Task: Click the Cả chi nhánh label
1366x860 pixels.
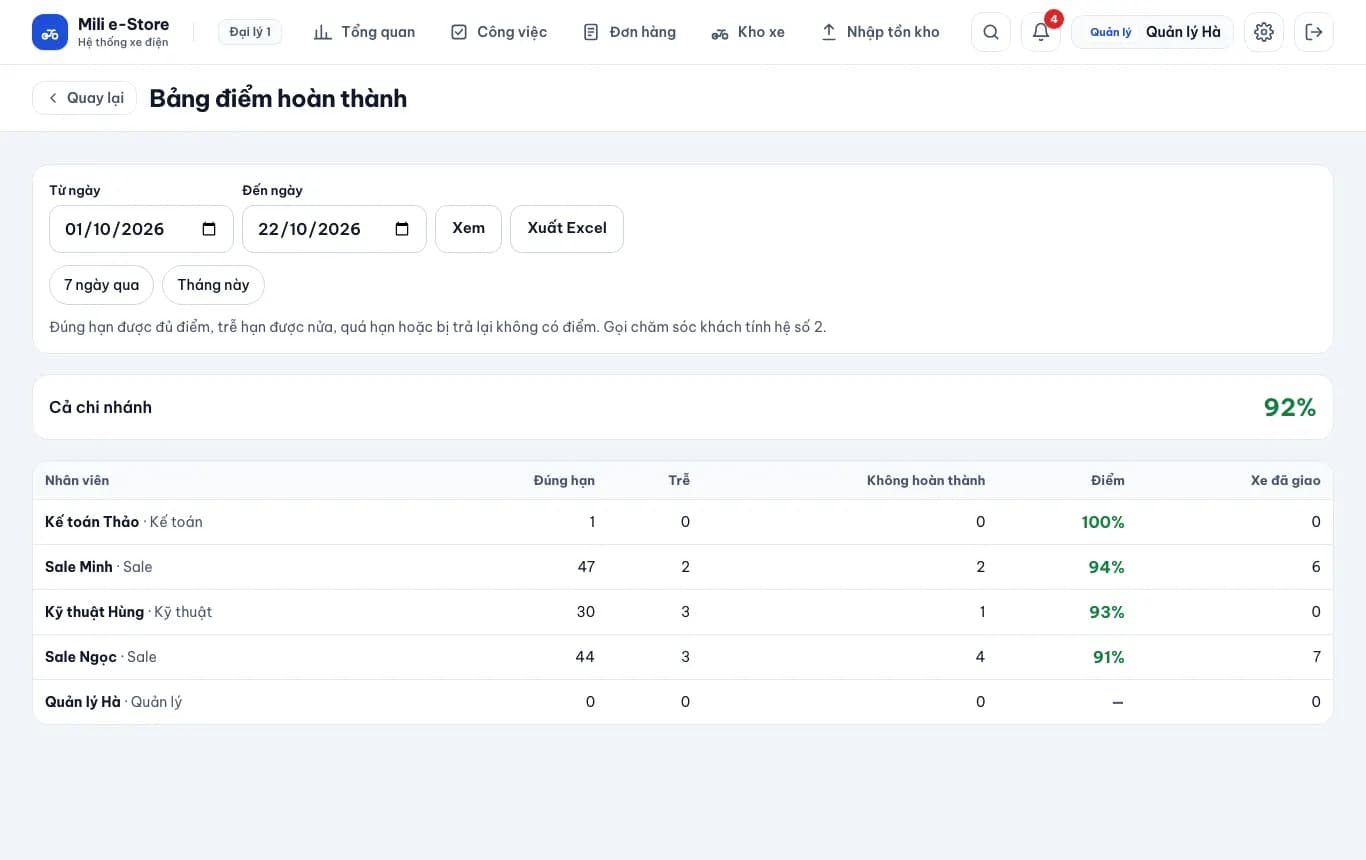Action: click(x=100, y=407)
